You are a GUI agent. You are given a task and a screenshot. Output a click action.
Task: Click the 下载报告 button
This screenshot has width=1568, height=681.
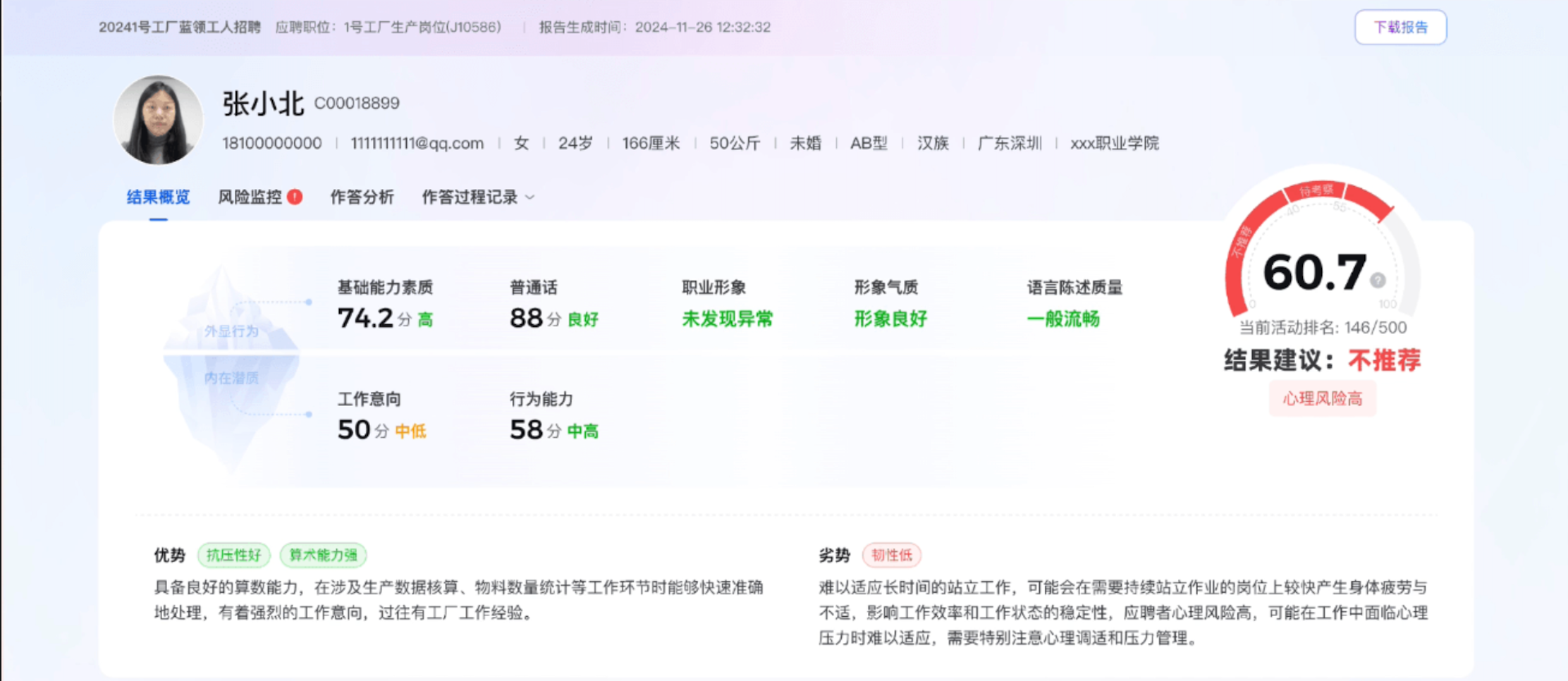(1400, 27)
